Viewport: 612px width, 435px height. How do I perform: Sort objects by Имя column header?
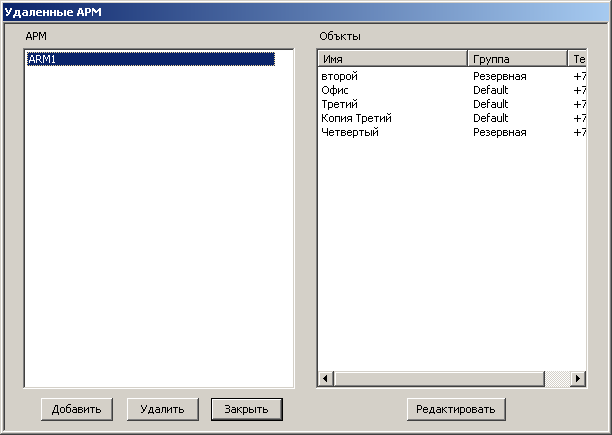393,59
